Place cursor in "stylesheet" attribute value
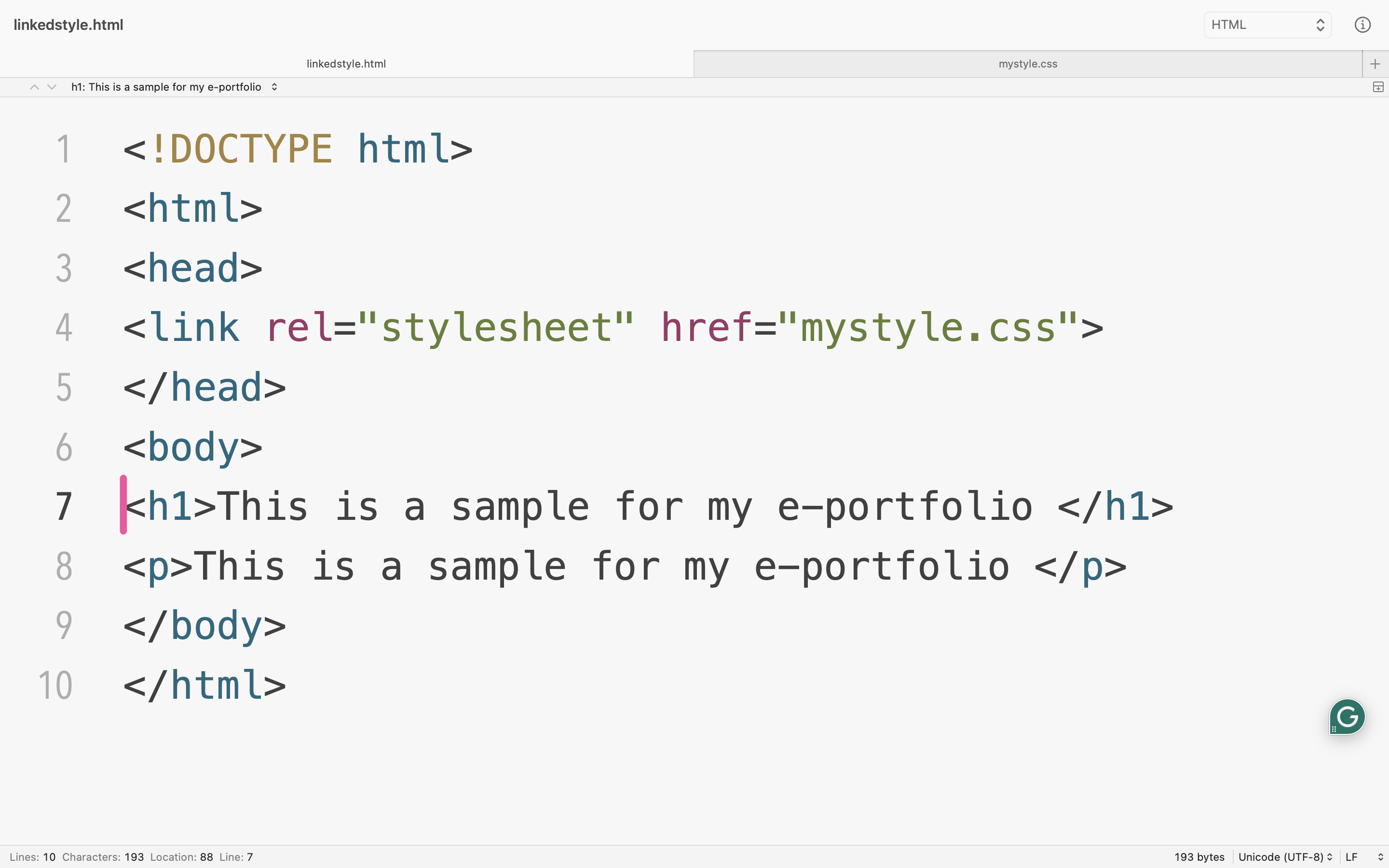The width and height of the screenshot is (1389, 868). point(496,328)
